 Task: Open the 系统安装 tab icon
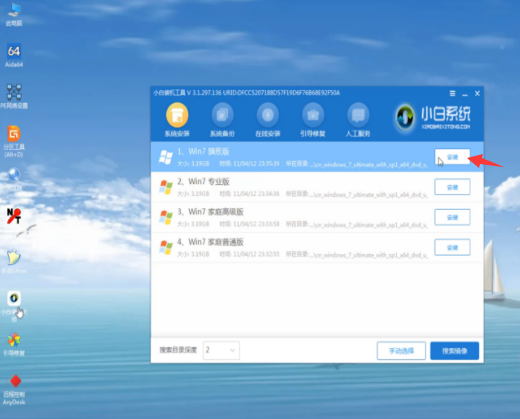point(177,115)
